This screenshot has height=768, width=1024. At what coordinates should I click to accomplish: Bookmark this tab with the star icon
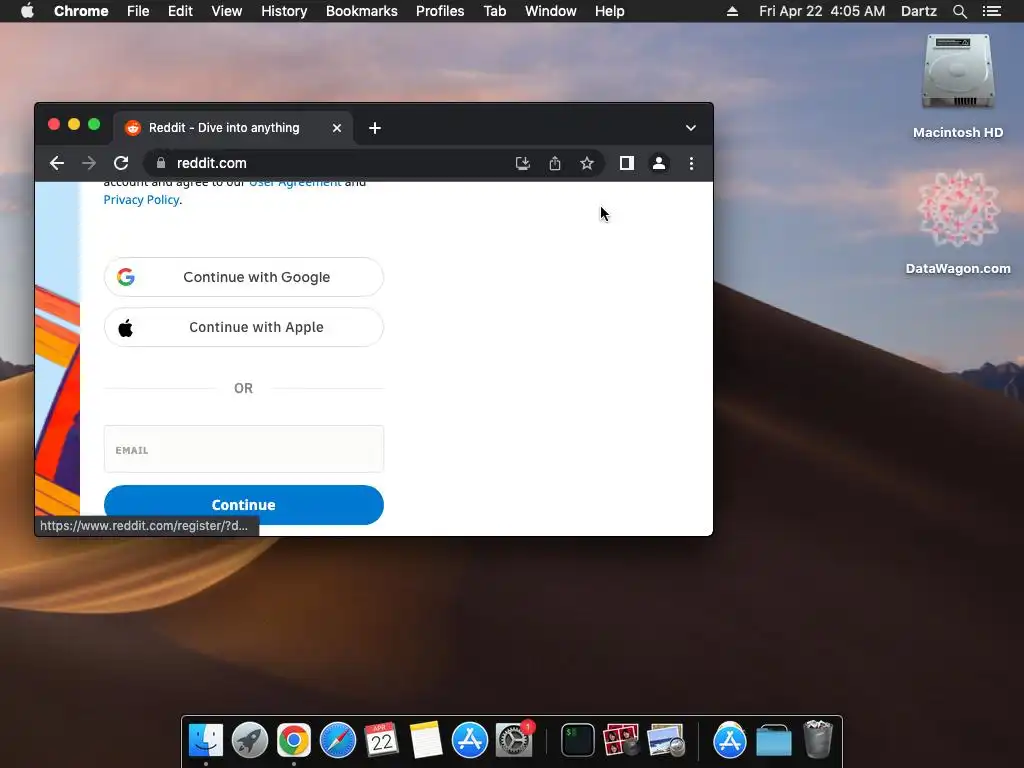(586, 163)
